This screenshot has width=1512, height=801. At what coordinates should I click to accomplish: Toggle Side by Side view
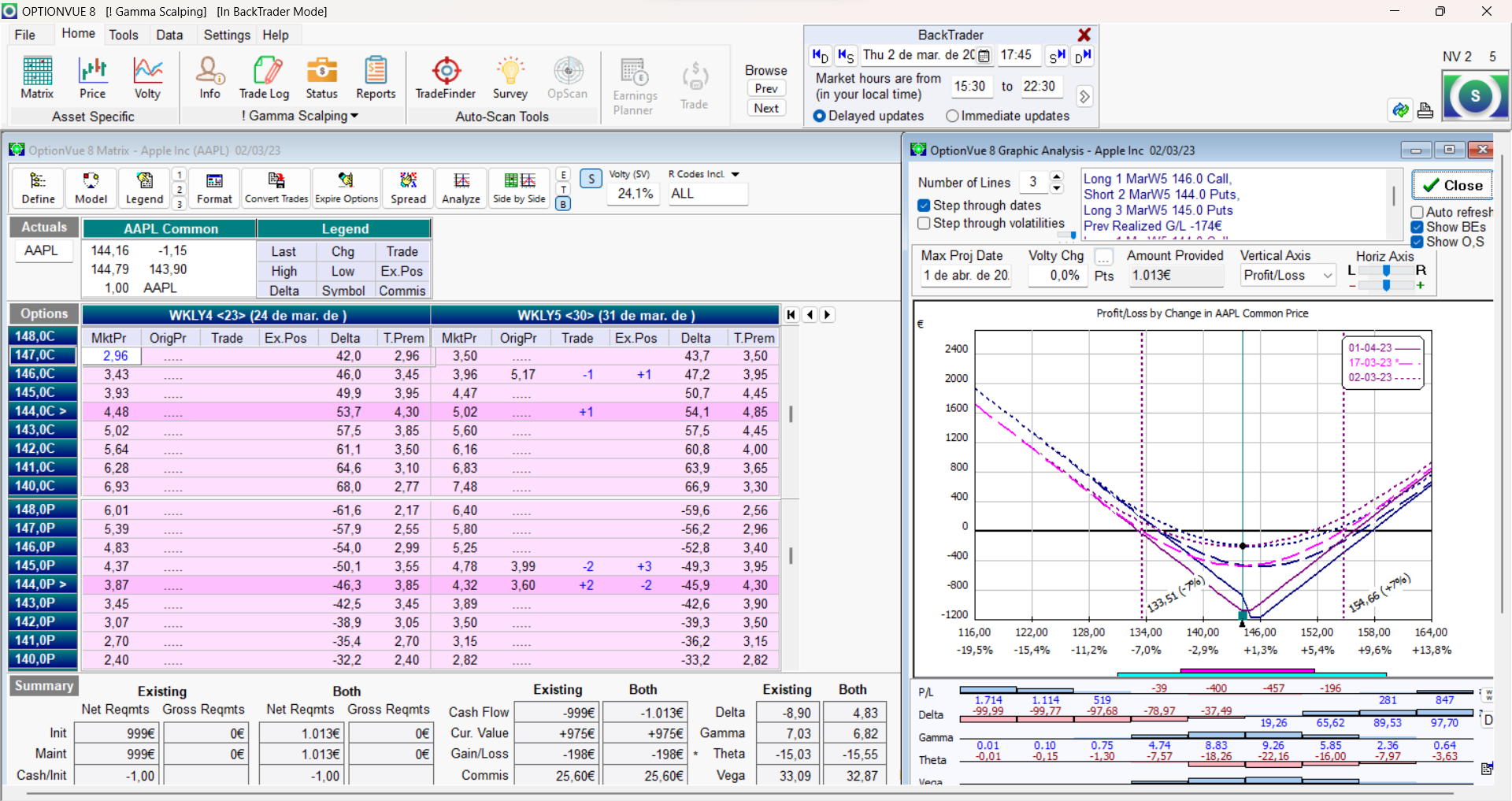(x=519, y=188)
